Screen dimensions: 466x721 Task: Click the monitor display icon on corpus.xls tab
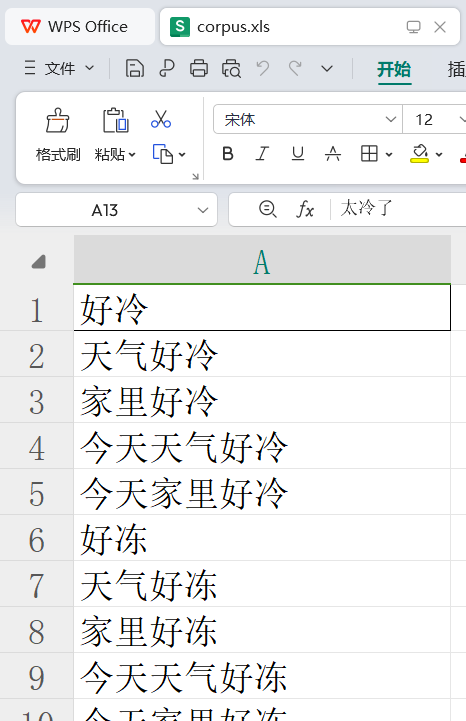[x=414, y=27]
